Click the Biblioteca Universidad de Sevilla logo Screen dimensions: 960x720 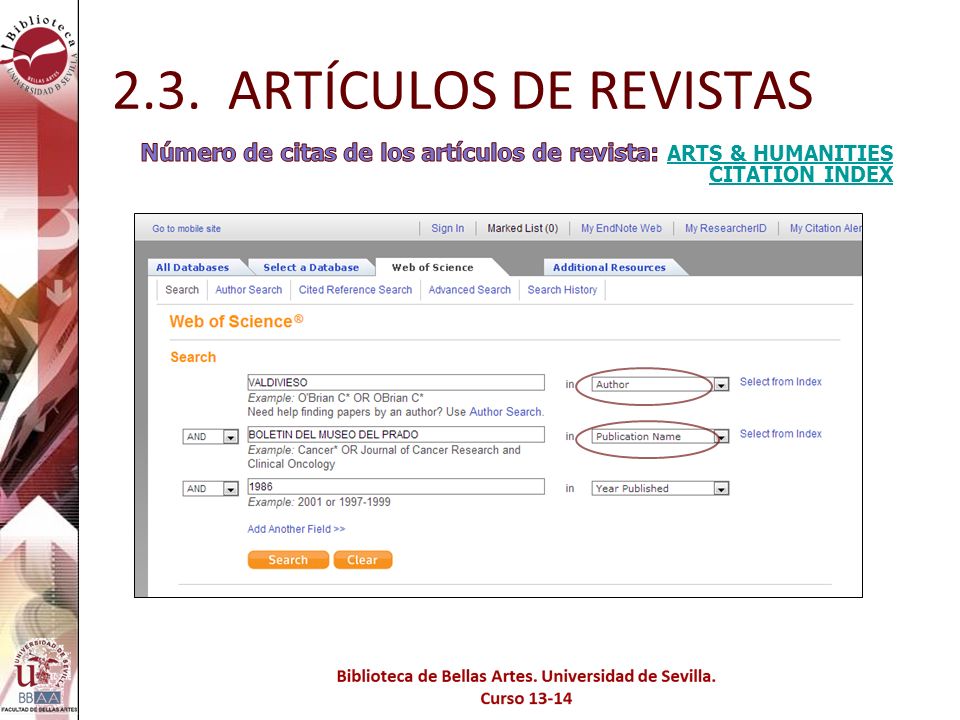[x=40, y=55]
